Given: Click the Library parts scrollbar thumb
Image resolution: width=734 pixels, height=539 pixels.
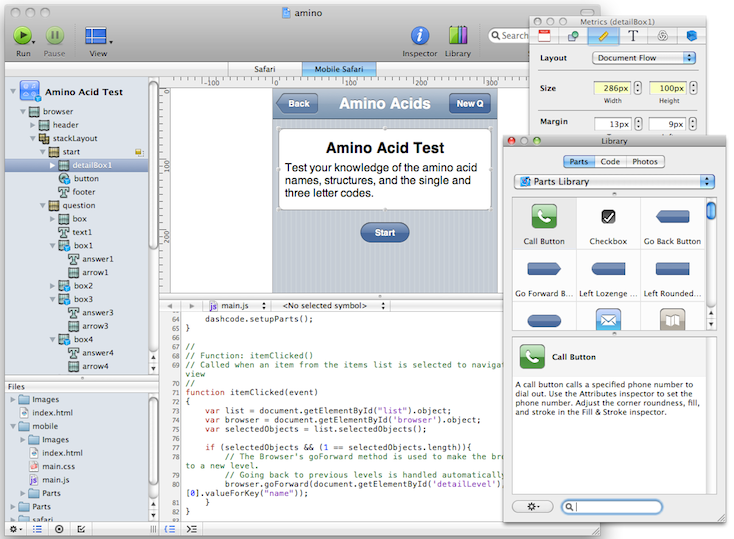Looking at the screenshot, I should coord(711,210).
